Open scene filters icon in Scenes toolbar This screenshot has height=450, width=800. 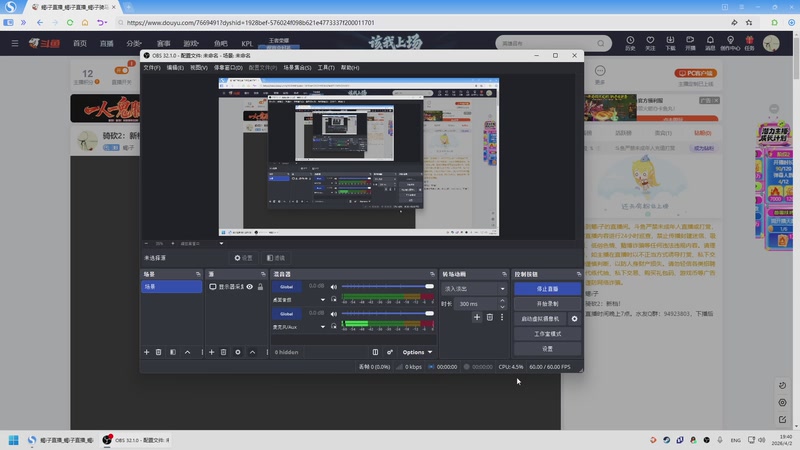tap(173, 352)
